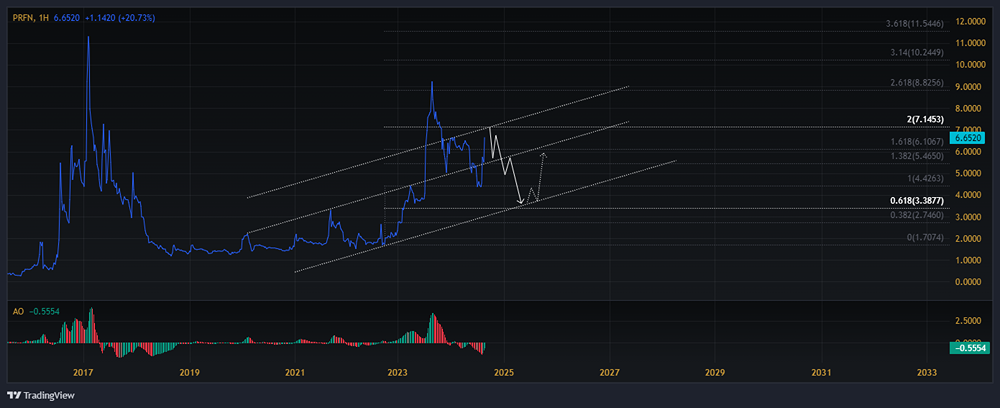Screen dimensions: 1000x408
Task: Select Fibonacci level 3.618(11.5446)
Action: (x=915, y=24)
